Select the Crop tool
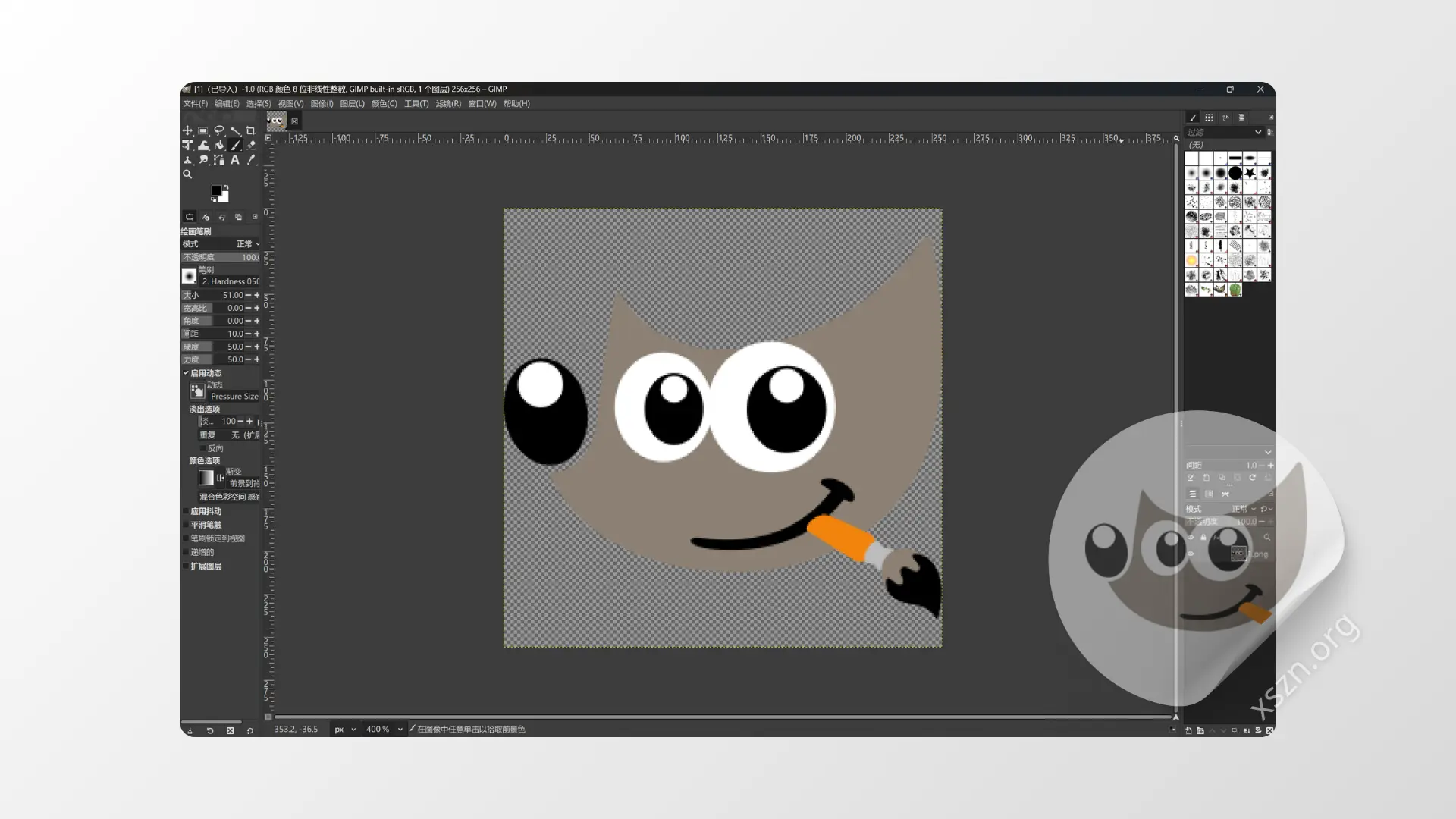Screen dimensions: 1456x819 251,130
